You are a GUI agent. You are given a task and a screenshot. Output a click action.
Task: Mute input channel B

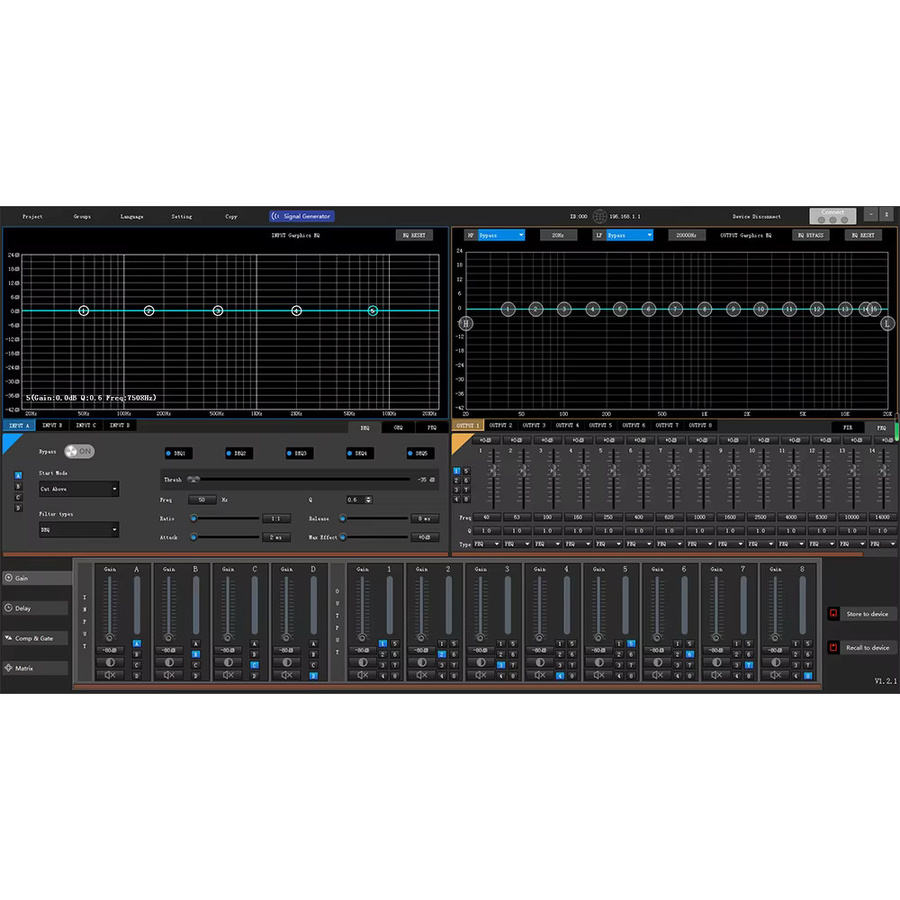pos(169,676)
